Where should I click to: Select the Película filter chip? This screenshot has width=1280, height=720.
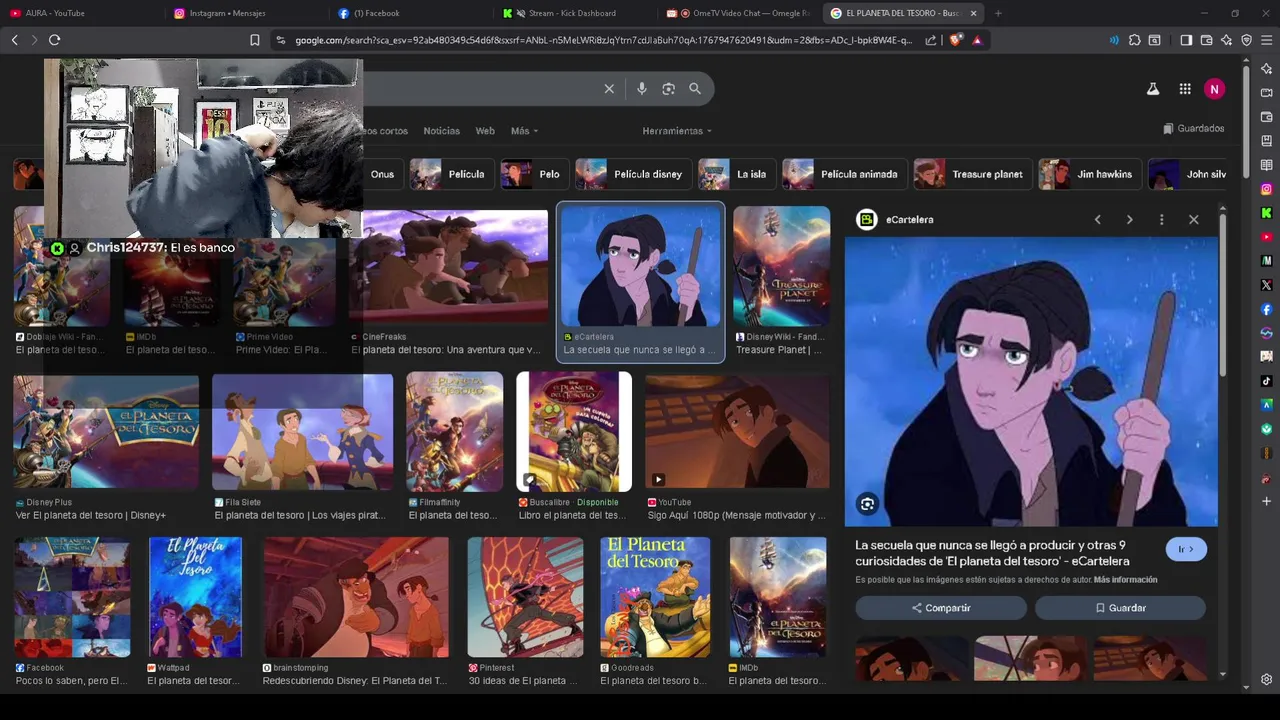point(450,174)
